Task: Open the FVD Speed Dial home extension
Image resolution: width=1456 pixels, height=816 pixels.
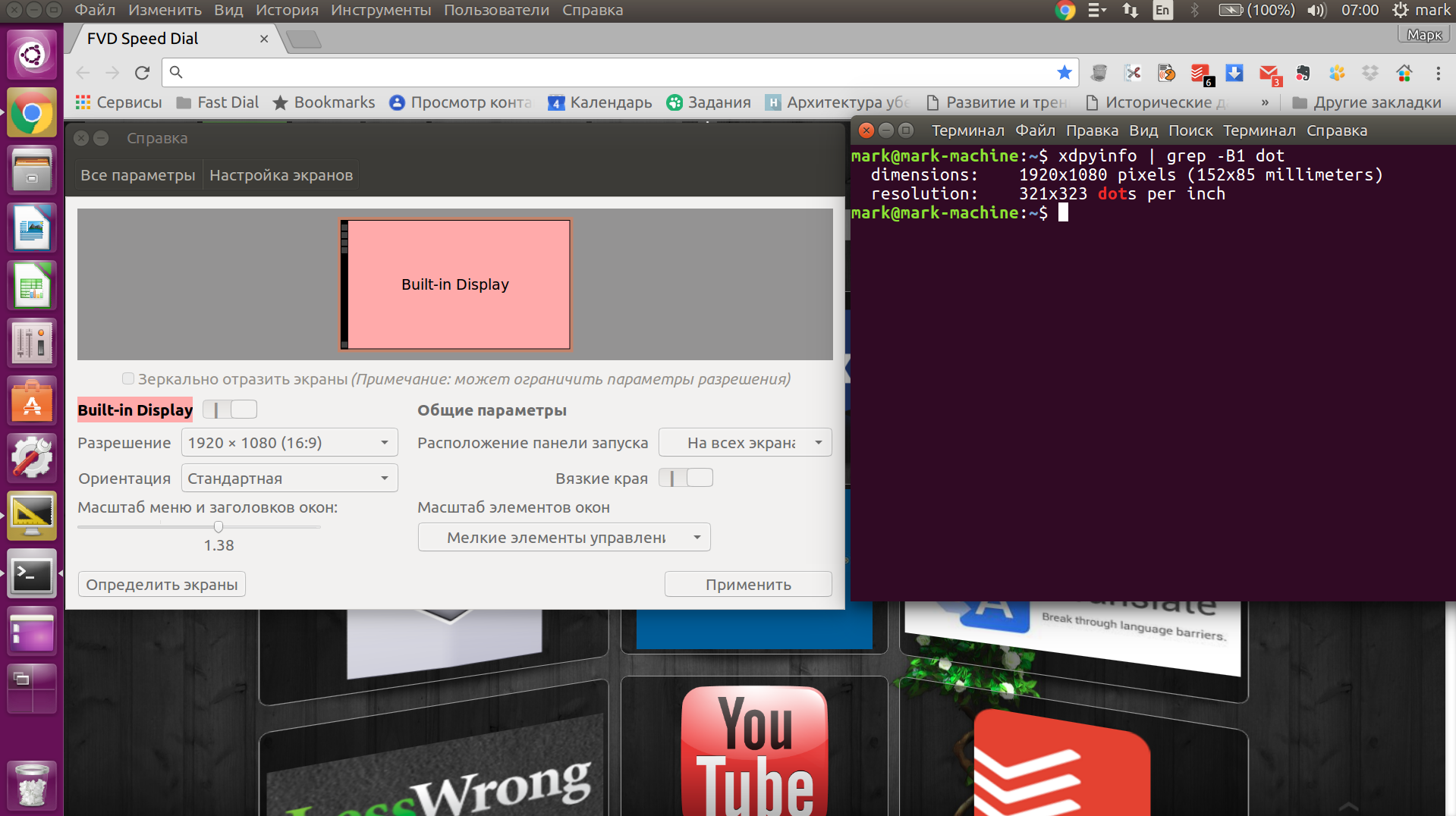Action: click(1404, 73)
